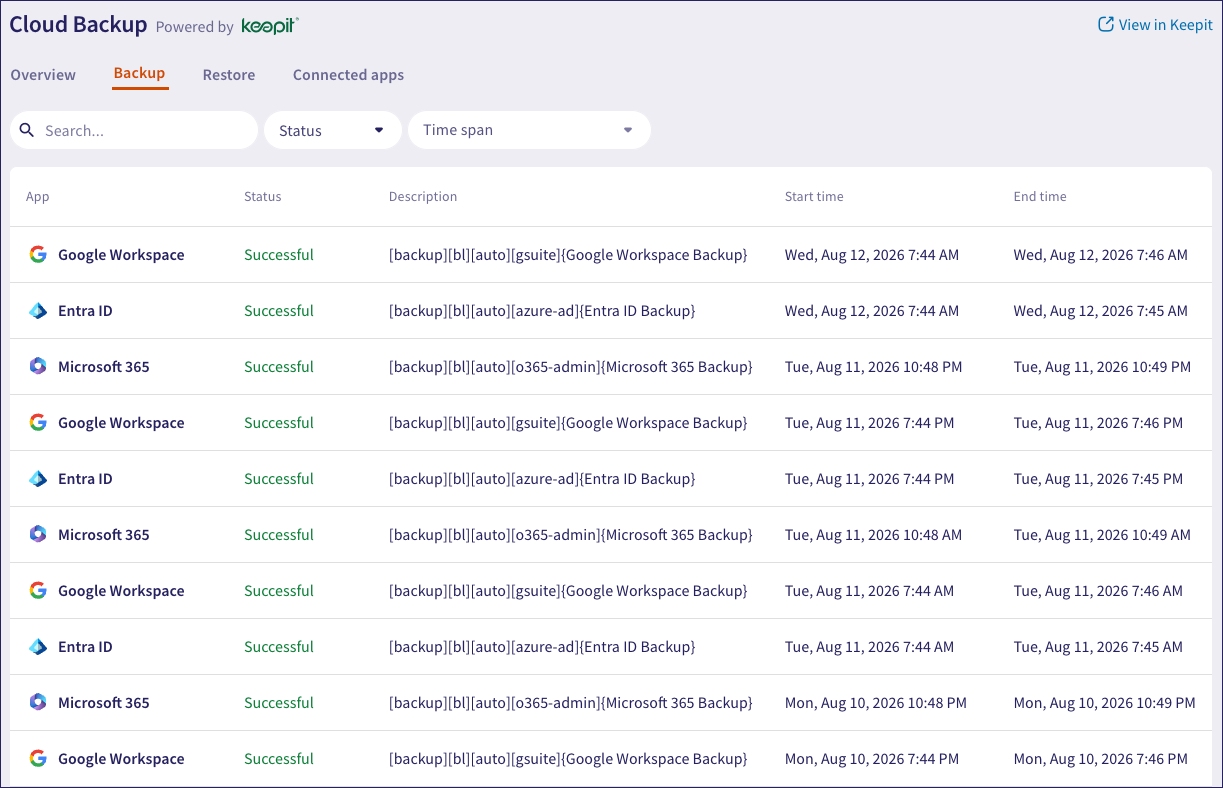Open the Status filter dropdown
Viewport: 1223px width, 788px height.
coord(333,130)
